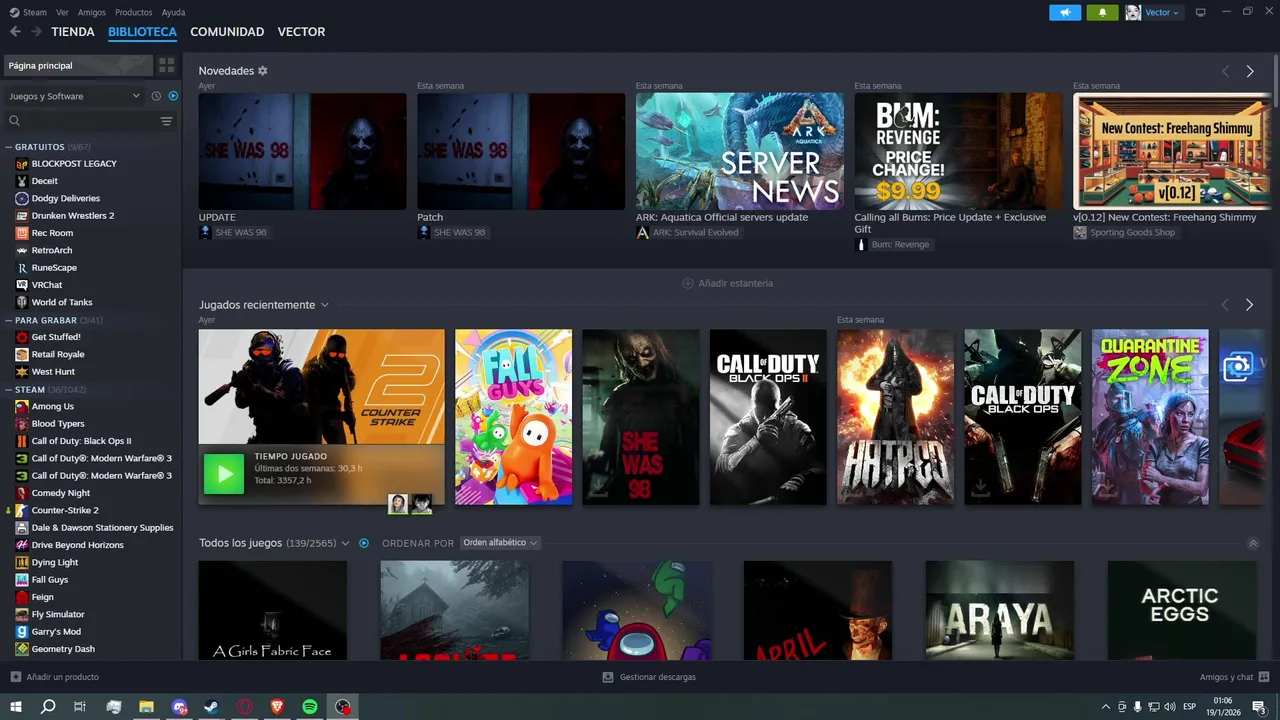
Task: Open advanced filters icon beside search
Action: [x=166, y=121]
